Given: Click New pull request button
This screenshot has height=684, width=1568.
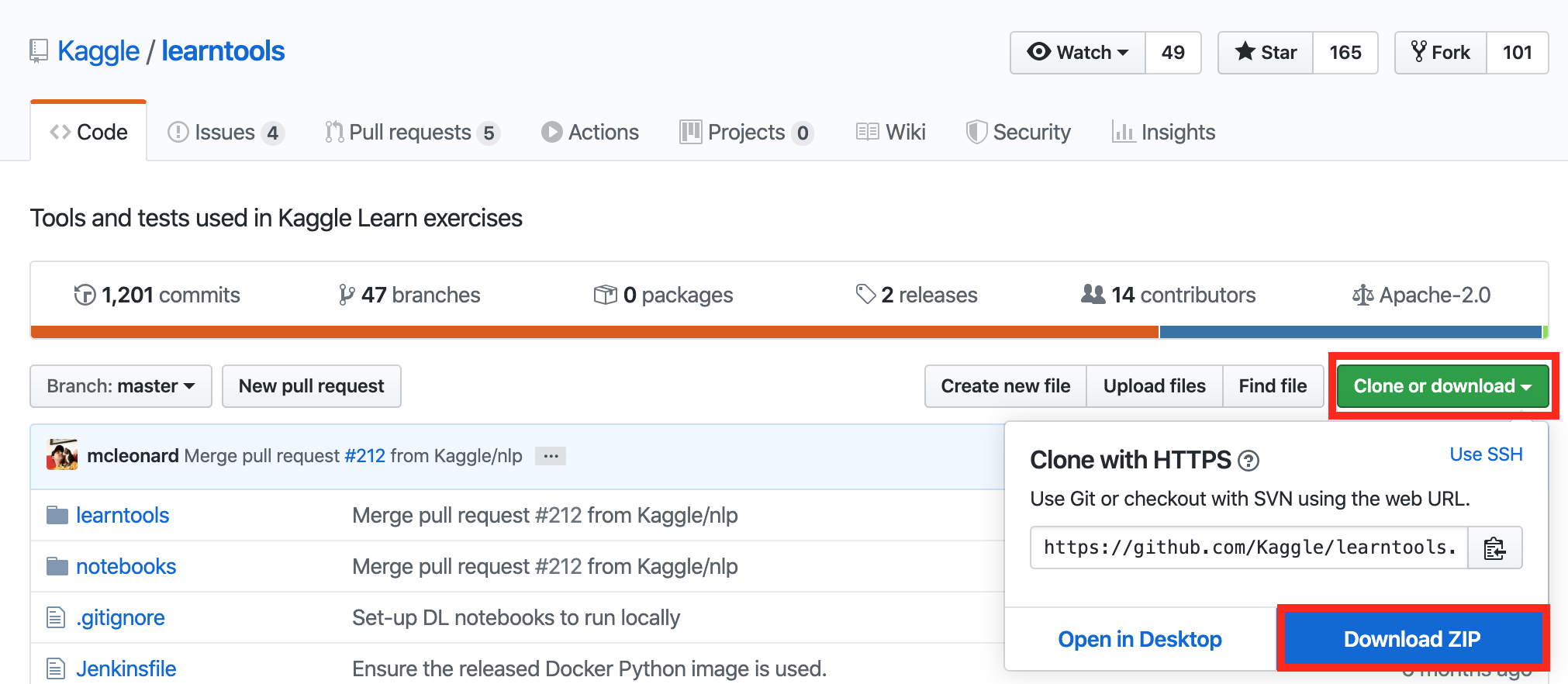Looking at the screenshot, I should [x=312, y=386].
